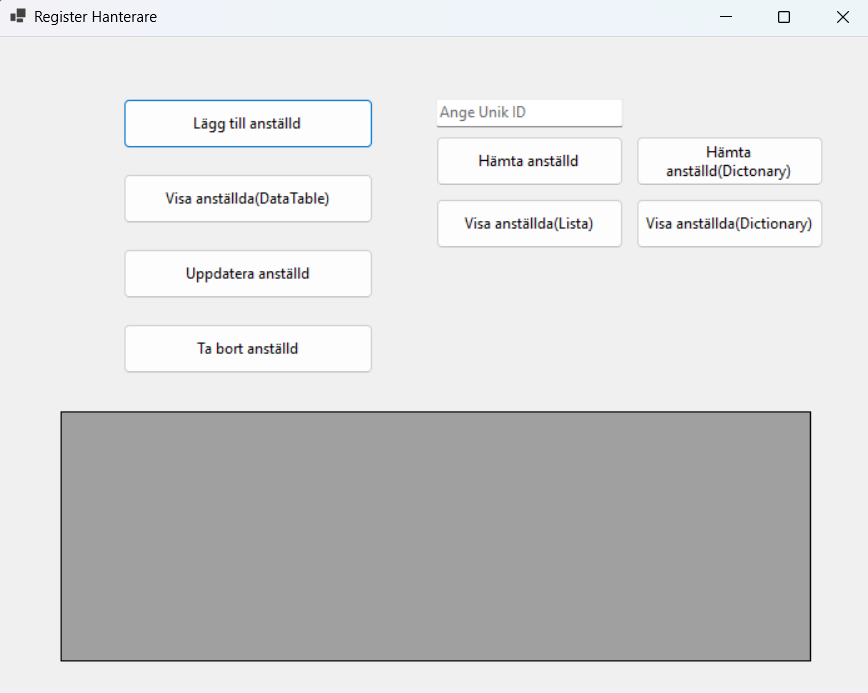Click Hämta anställd(Dictonary) button
The width and height of the screenshot is (868, 693).
coord(729,162)
